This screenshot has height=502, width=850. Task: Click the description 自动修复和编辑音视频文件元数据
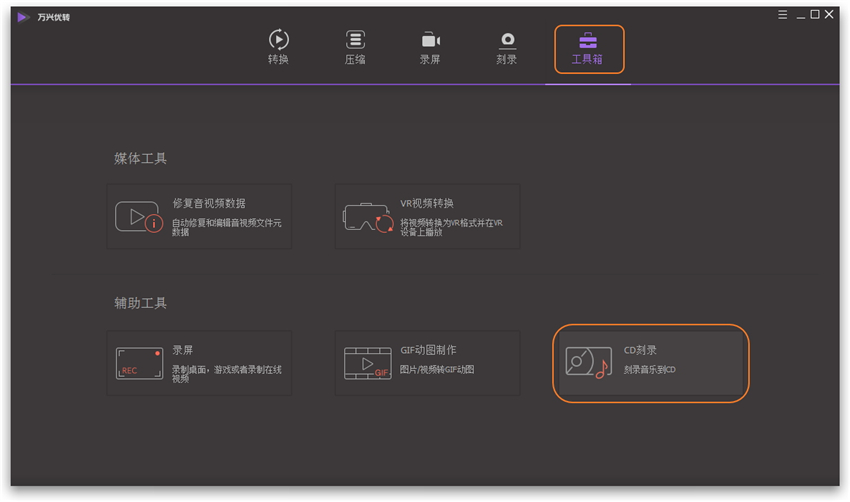click(x=227, y=227)
